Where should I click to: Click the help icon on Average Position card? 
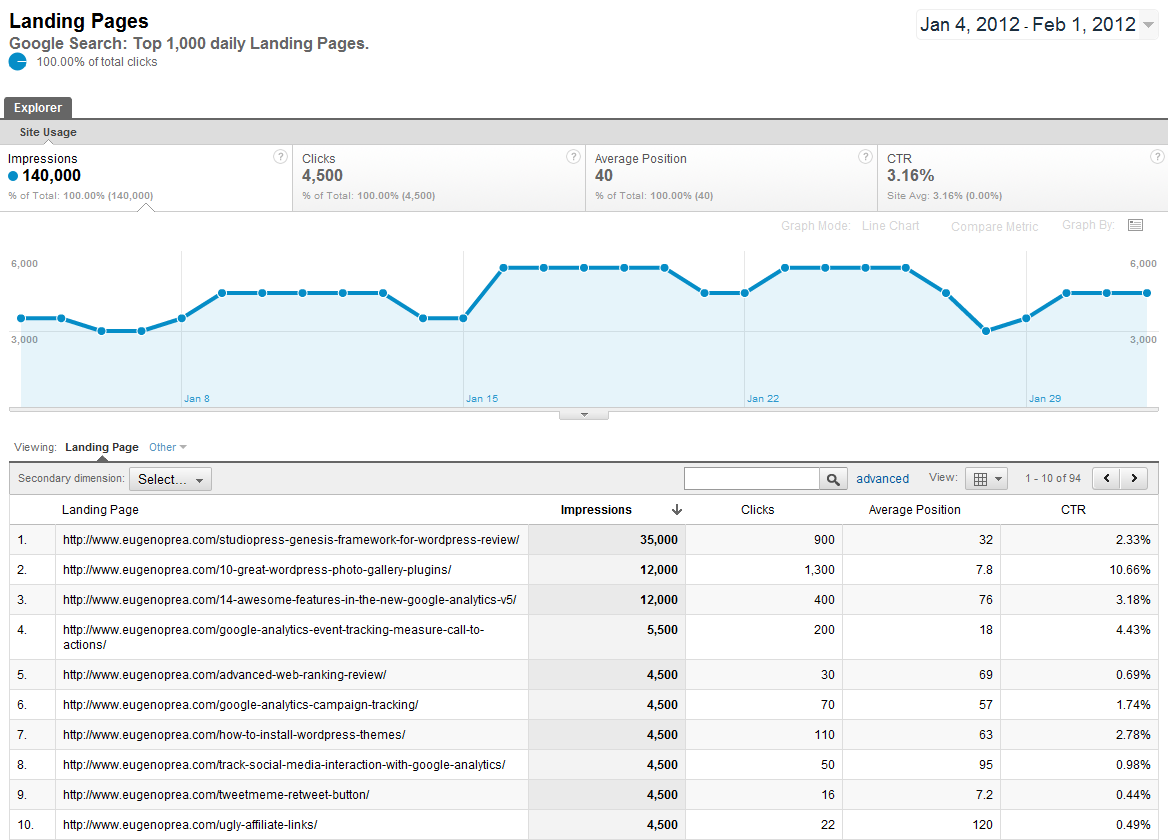point(865,157)
